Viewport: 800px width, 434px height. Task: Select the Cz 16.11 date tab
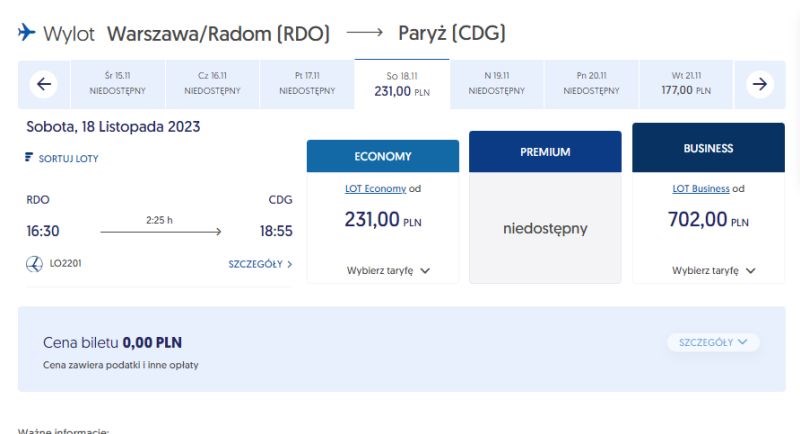click(212, 84)
